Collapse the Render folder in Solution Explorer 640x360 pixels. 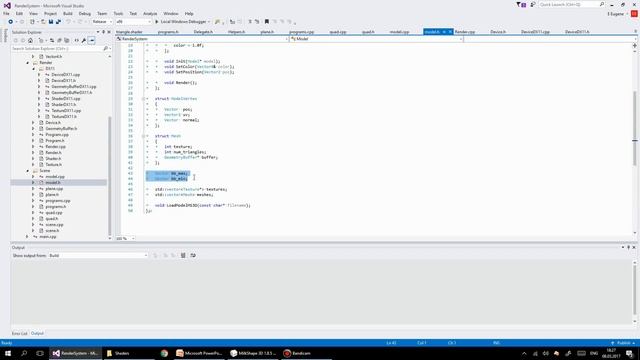coord(28,63)
